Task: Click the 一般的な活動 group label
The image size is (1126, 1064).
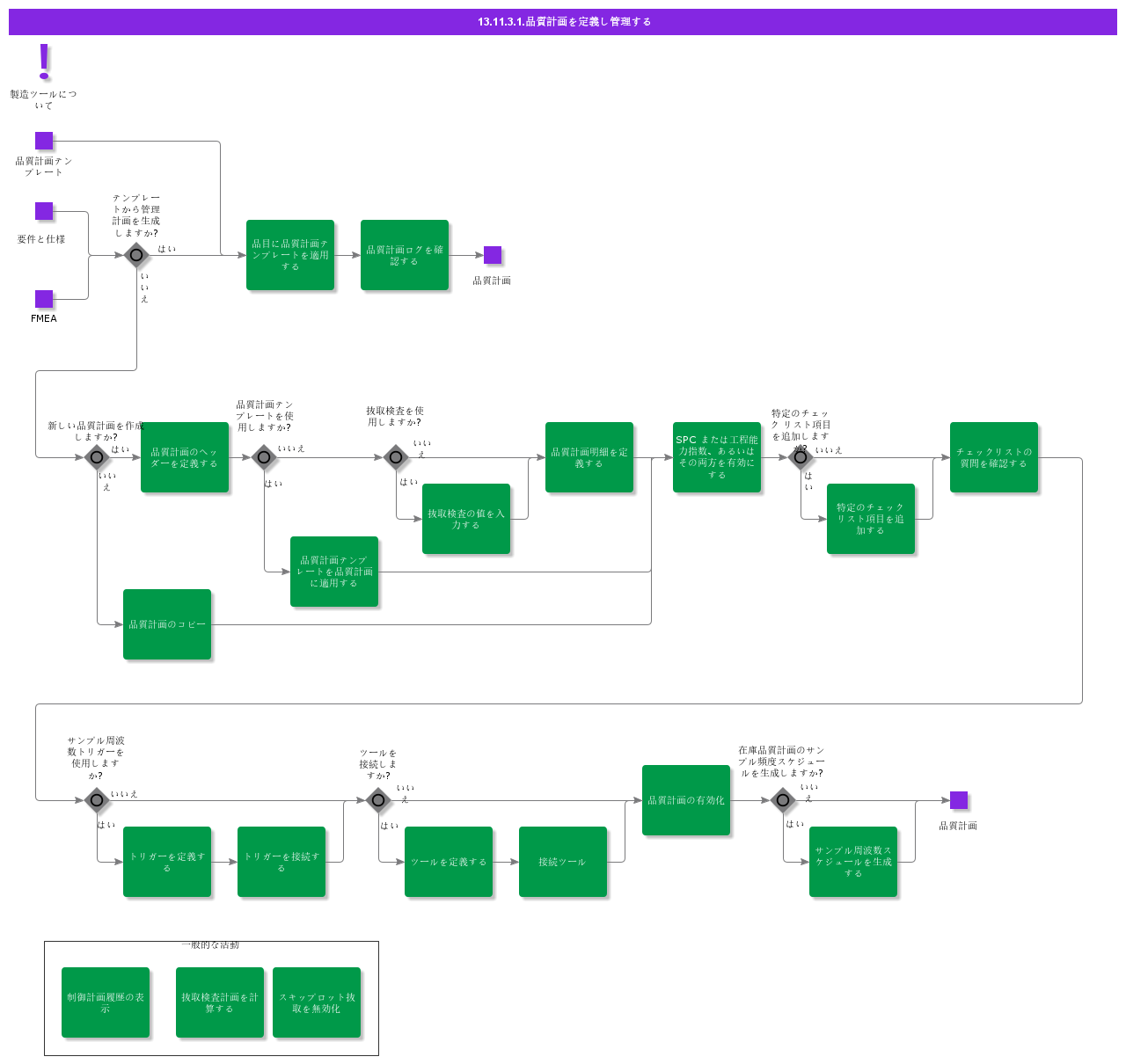Action: click(x=211, y=944)
